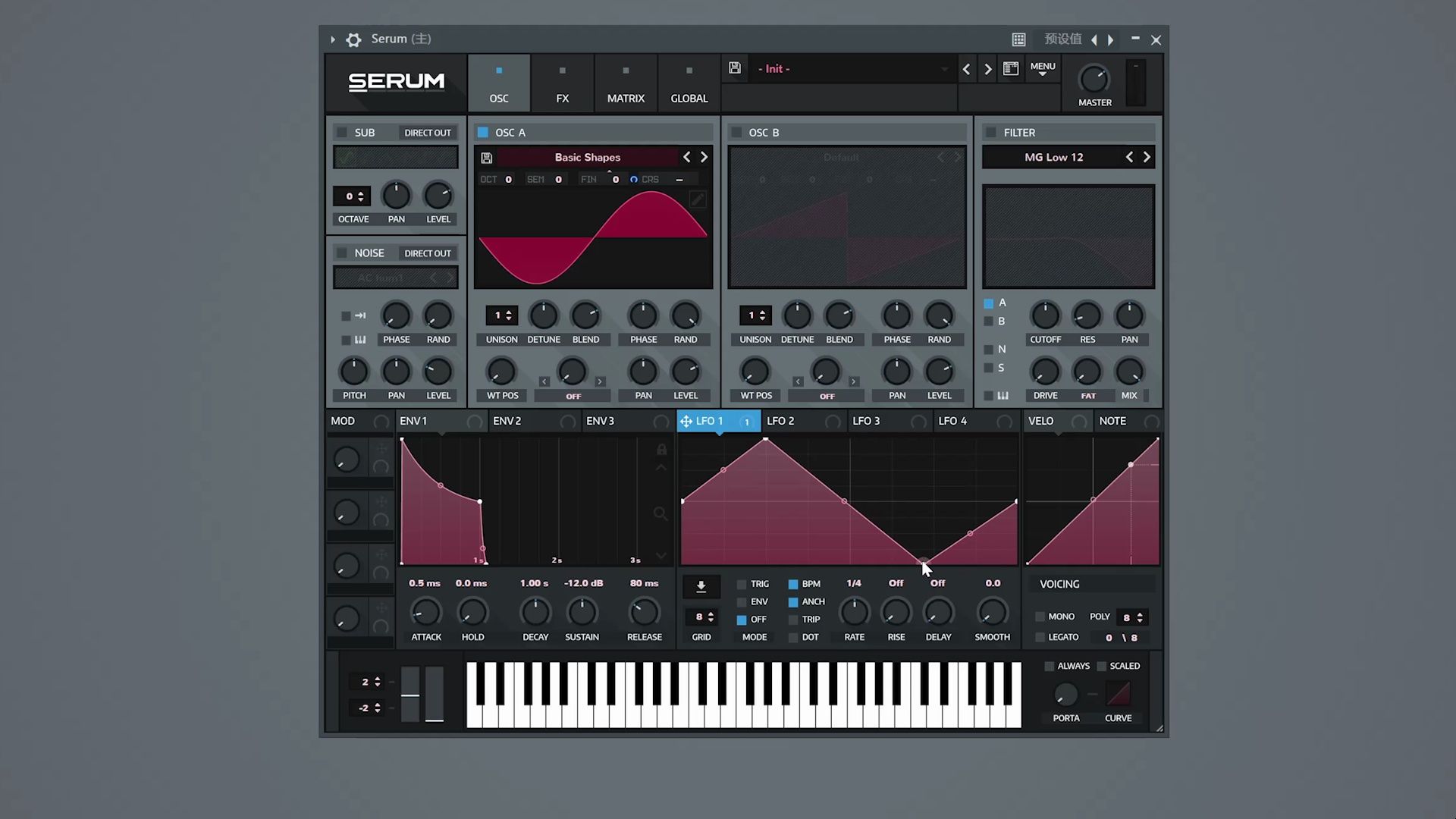Click the MASTER volume knob

(1094, 79)
